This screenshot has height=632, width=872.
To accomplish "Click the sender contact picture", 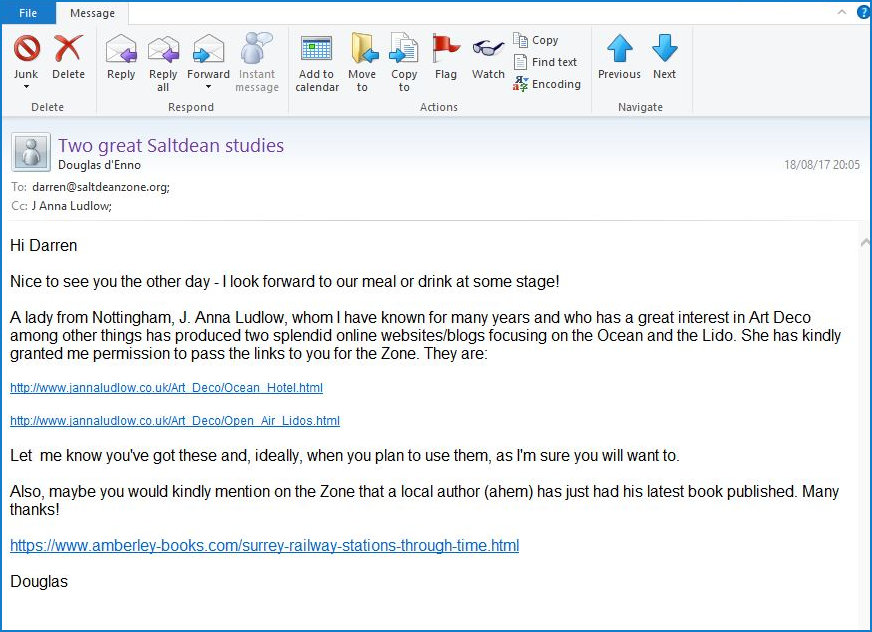I will tap(30, 152).
